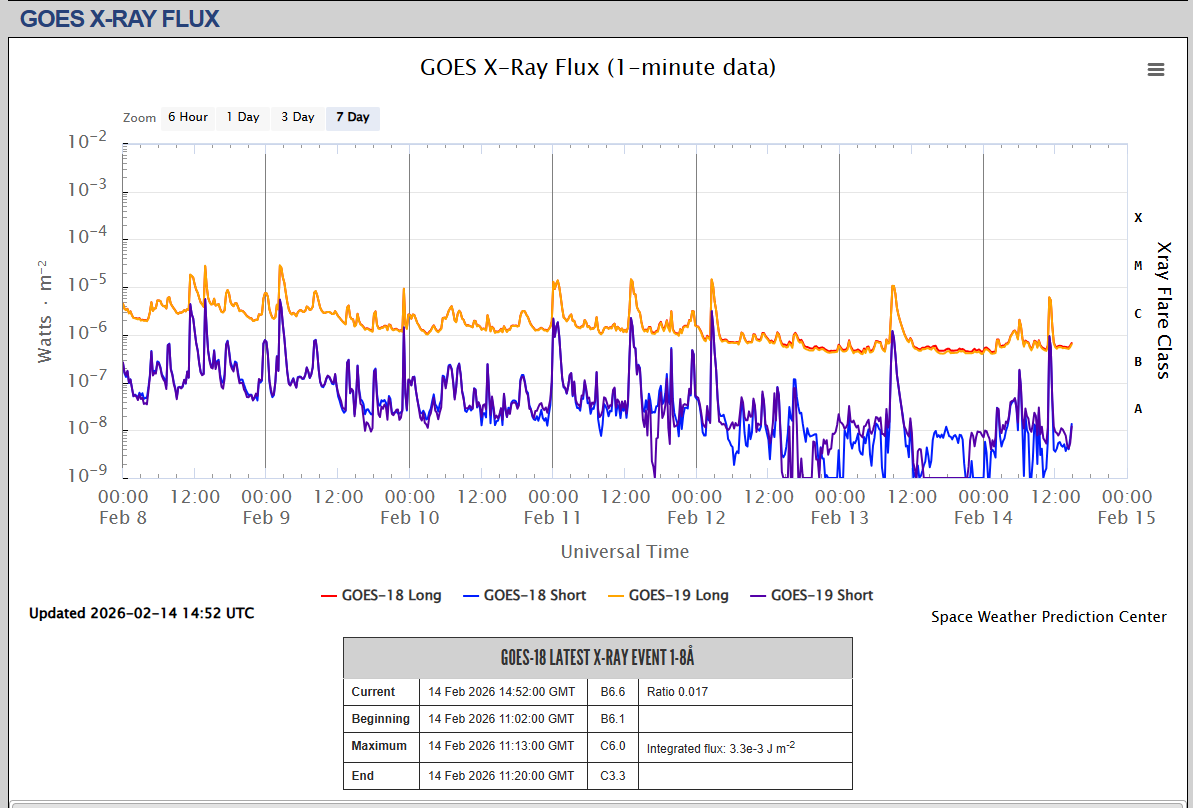1193x808 pixels.
Task: Click the chart title GOES X-Ray Flux
Action: 598,67
